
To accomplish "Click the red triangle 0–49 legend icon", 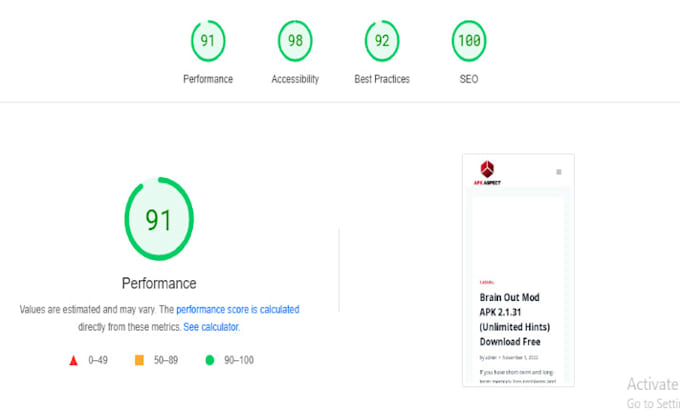I will [x=73, y=360].
